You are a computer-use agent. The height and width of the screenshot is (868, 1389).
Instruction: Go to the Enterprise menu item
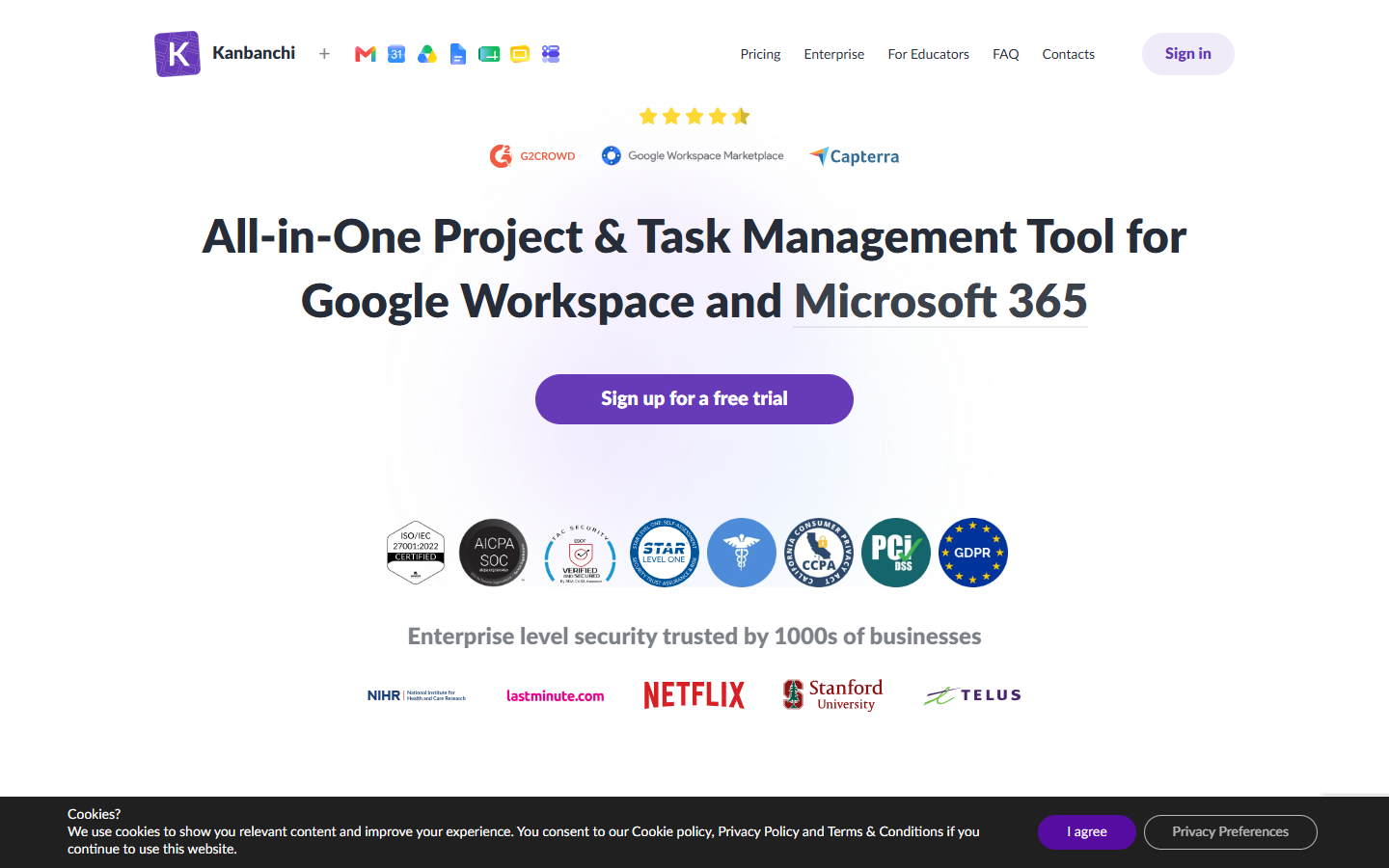pos(834,54)
